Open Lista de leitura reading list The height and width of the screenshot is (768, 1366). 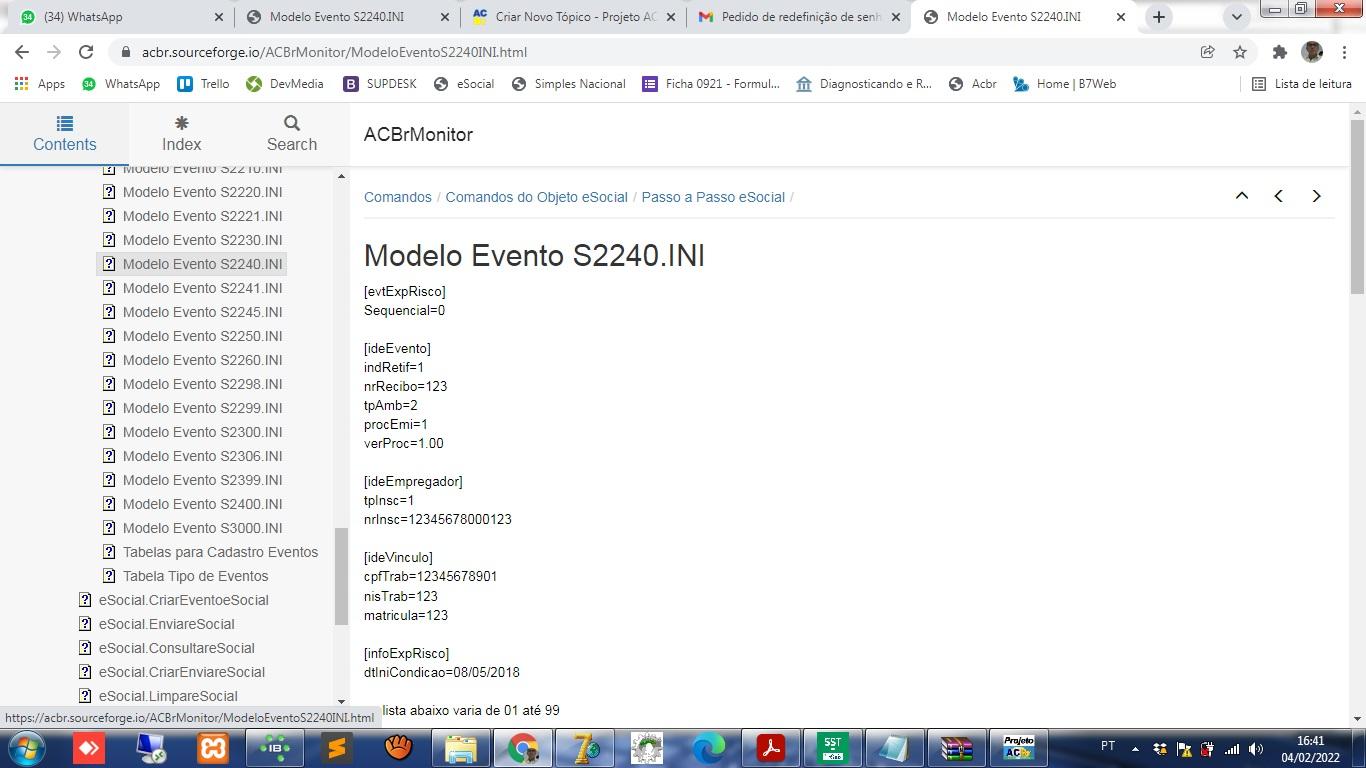[x=1302, y=84]
